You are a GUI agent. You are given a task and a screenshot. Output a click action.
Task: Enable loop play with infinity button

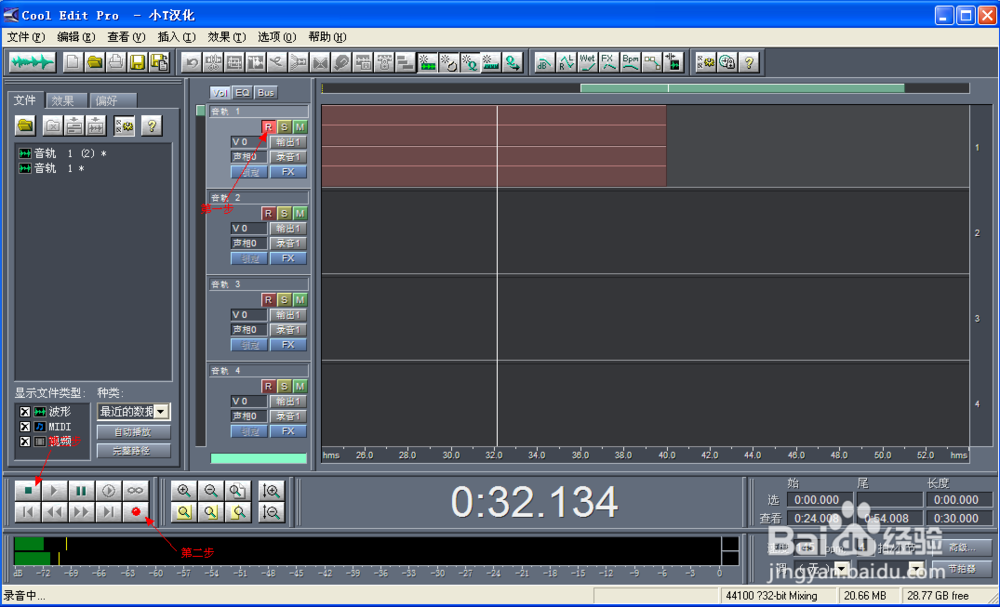(135, 490)
